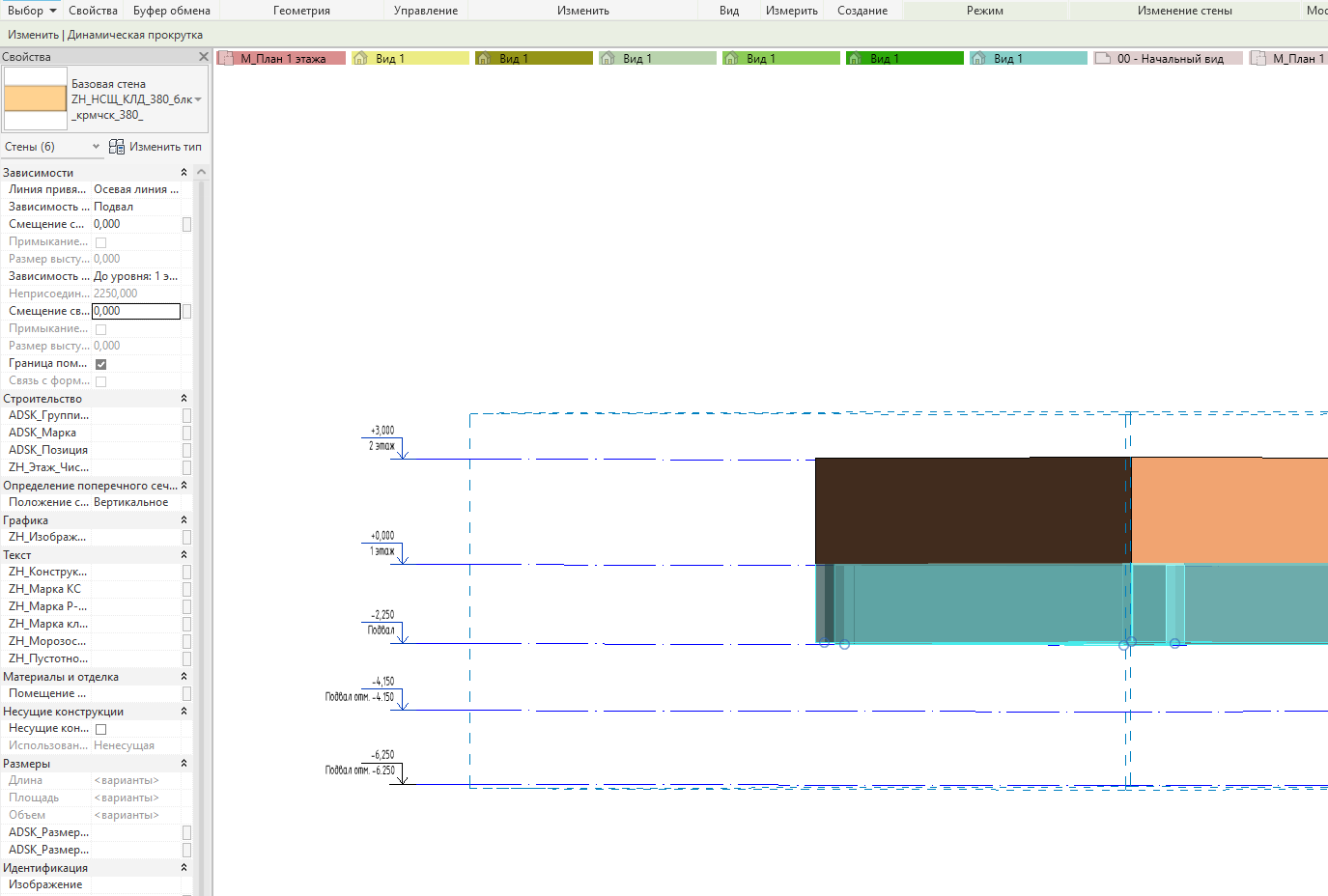Viewport: 1328px width, 896px height.
Task: Click the Измерить ribbon panel label
Action: click(792, 11)
